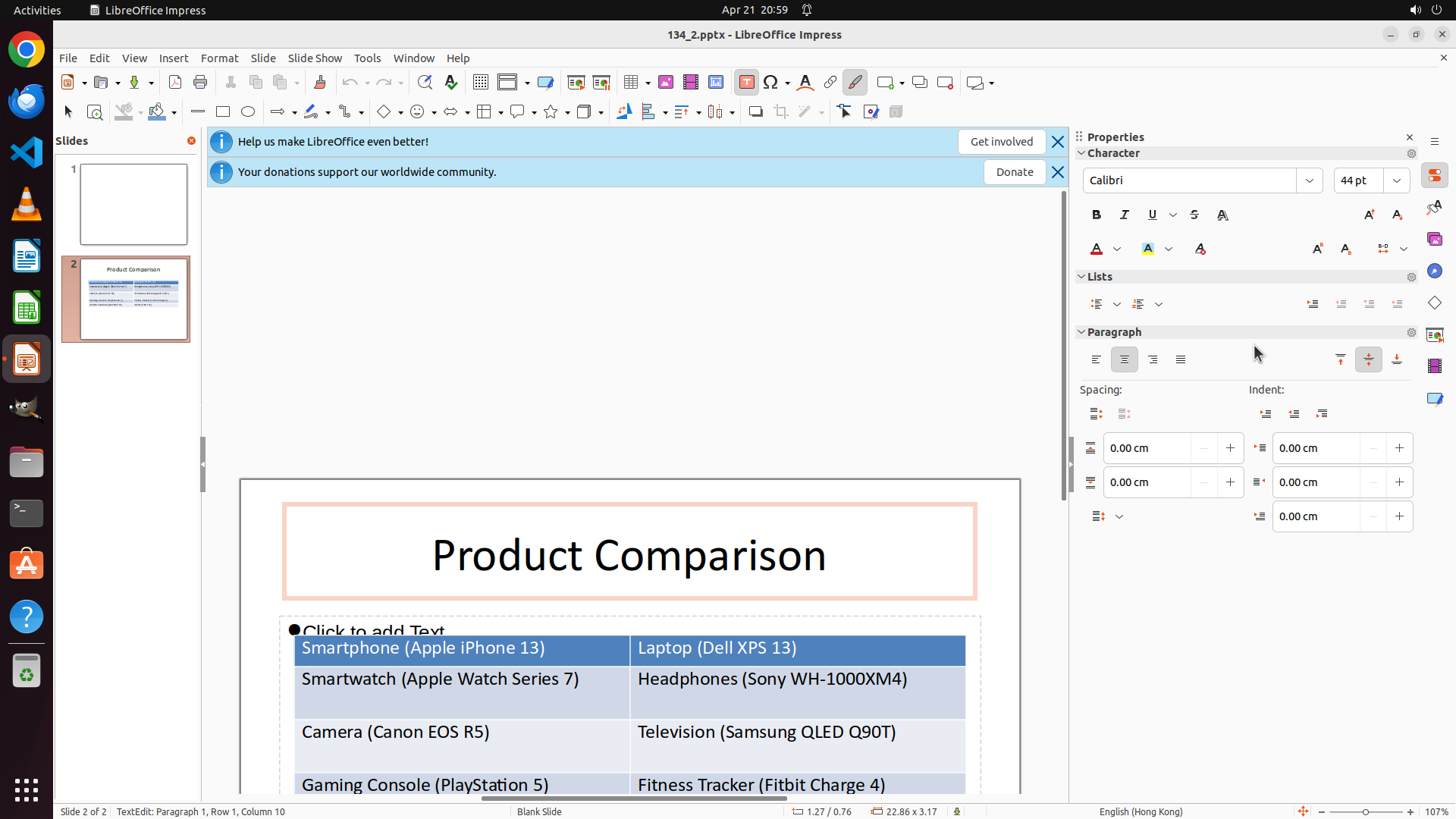1456x819 pixels.
Task: Click the Clone Formatting paintbrush icon
Action: 319,83
